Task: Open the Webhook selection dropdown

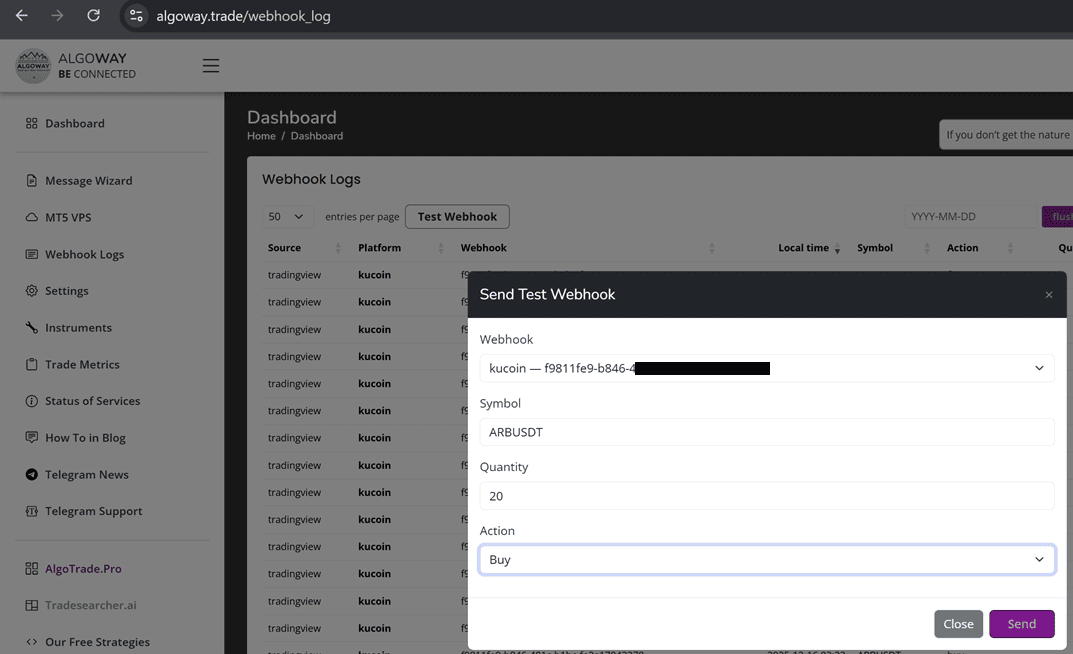Action: 766,368
